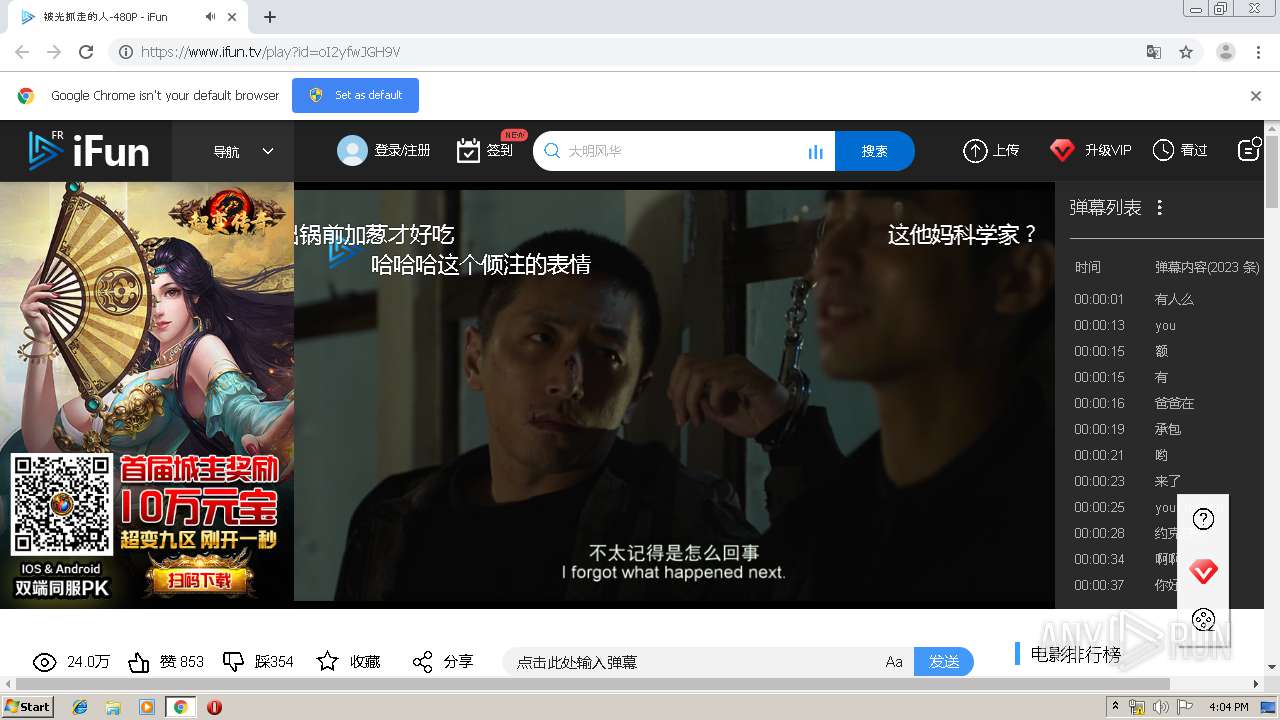Image resolution: width=1280 pixels, height=720 pixels.
Task: Click the search box with 大明风华
Action: [x=684, y=151]
